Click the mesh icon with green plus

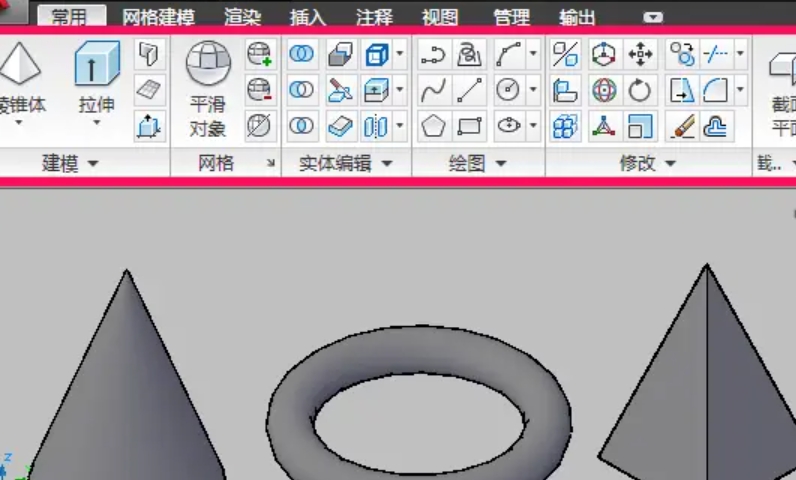coord(260,54)
